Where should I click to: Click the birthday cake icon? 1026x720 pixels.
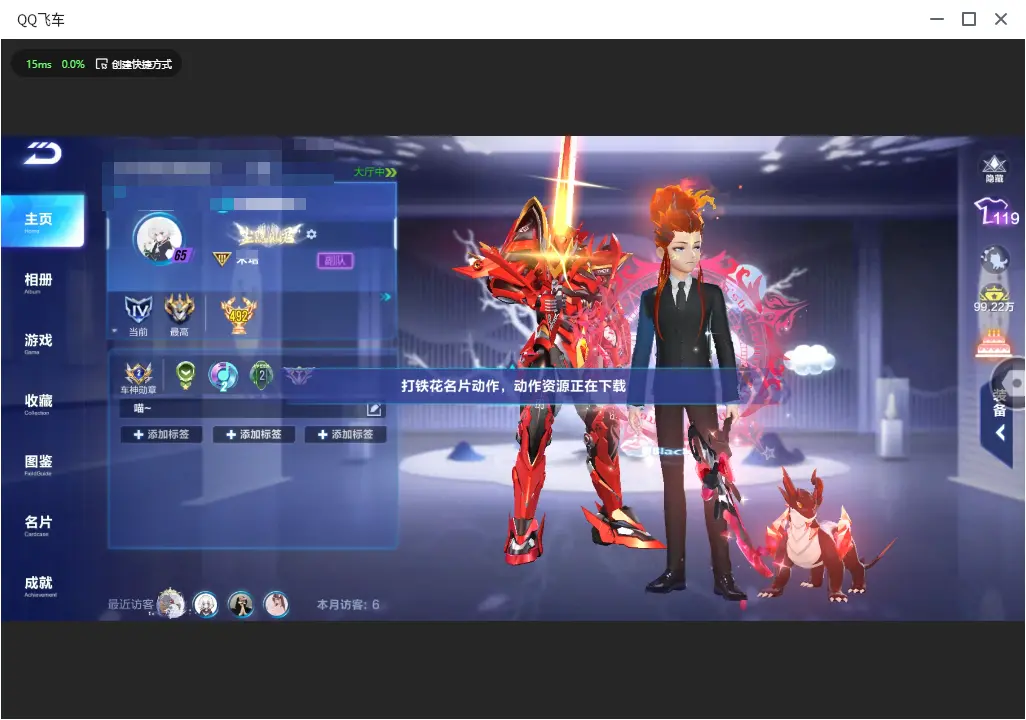(x=993, y=343)
